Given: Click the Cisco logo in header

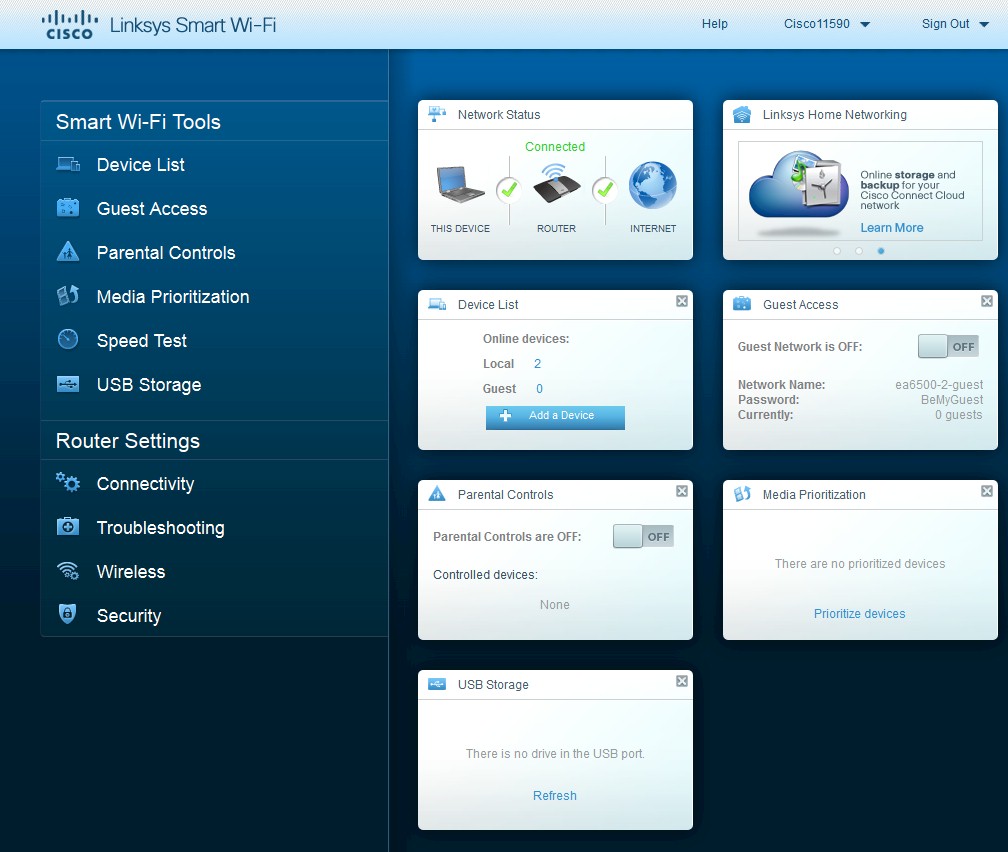Looking at the screenshot, I should [70, 25].
